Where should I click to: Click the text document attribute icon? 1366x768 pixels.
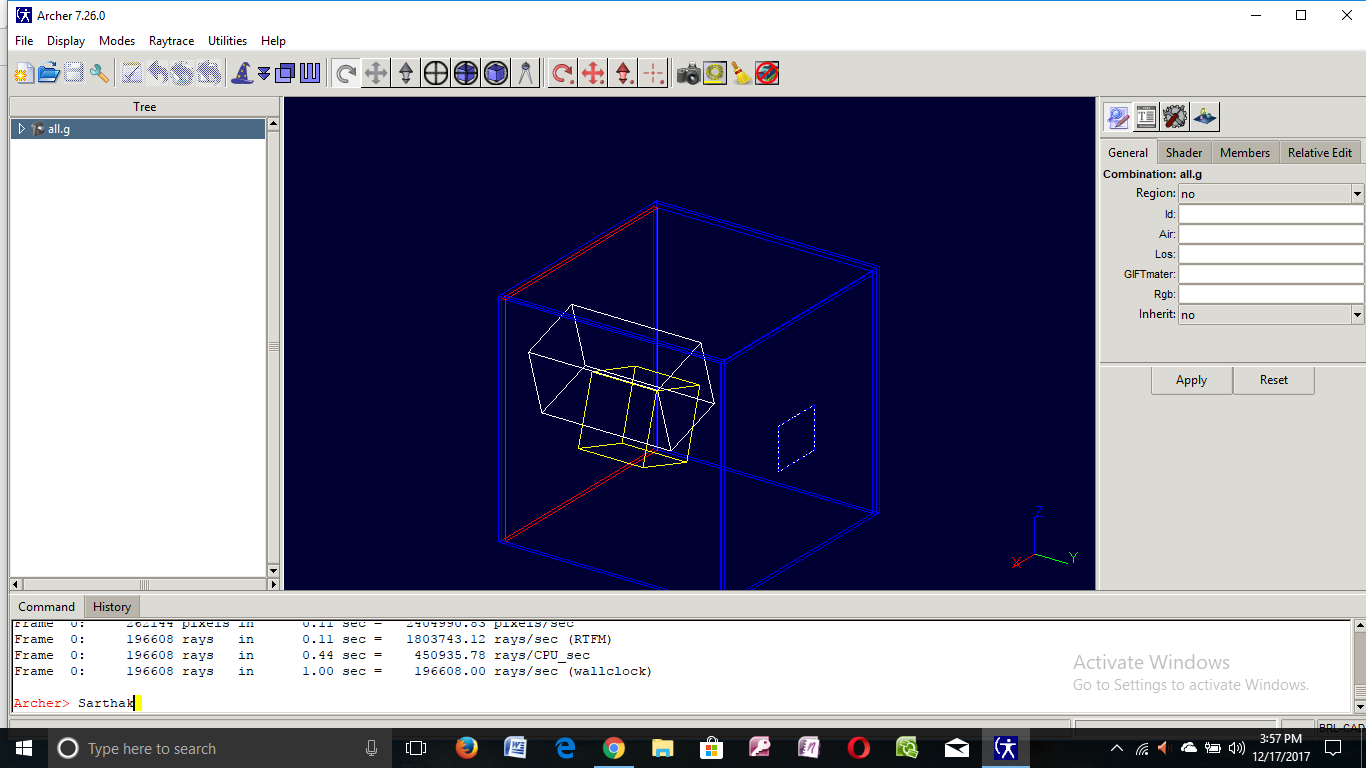pyautogui.click(x=1146, y=117)
